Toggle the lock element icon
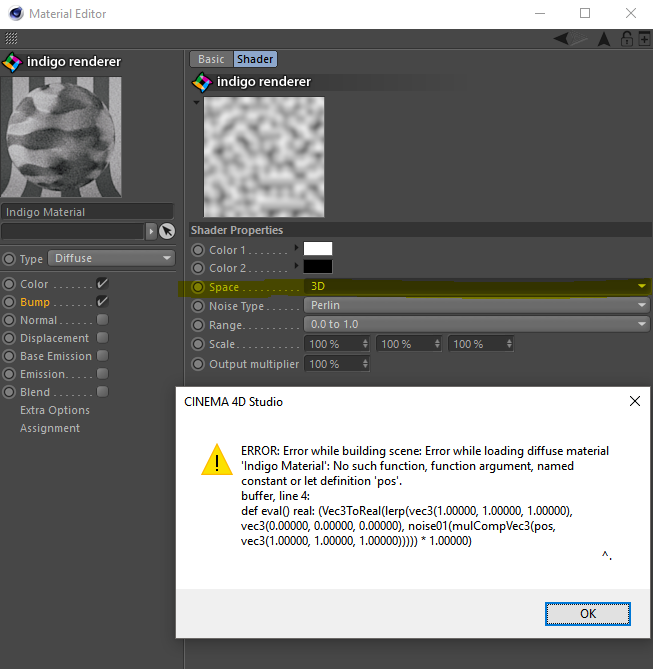The width and height of the screenshot is (653, 669). [626, 39]
